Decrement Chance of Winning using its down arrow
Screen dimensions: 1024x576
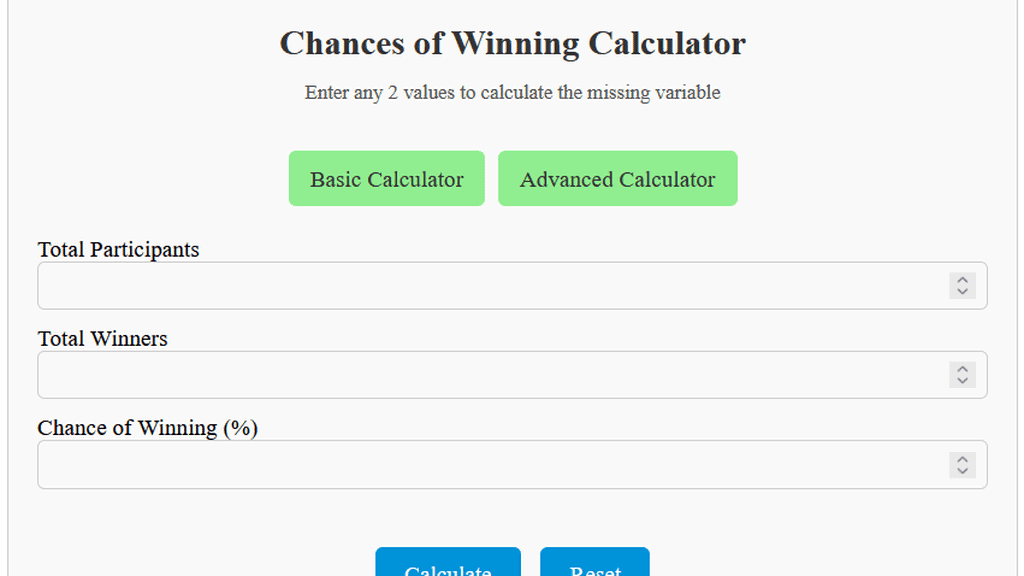(961, 470)
